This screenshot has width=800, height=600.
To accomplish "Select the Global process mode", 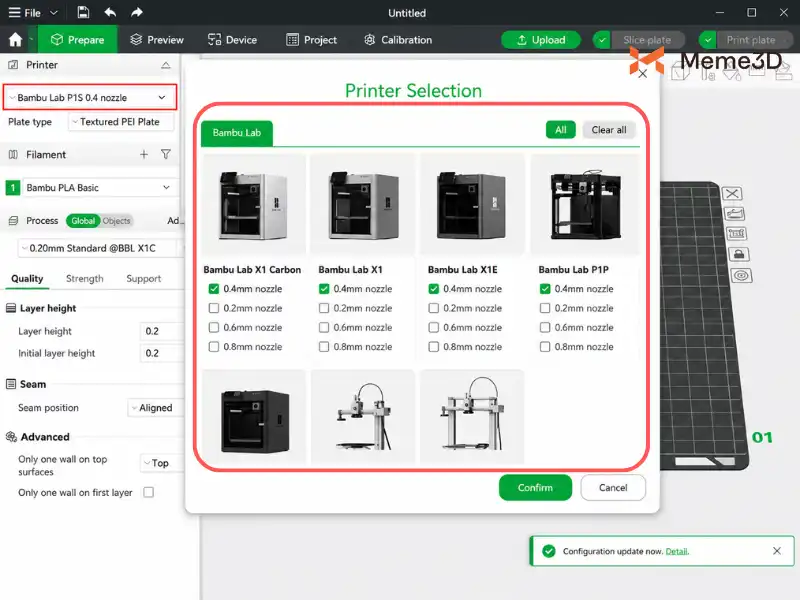I will pyautogui.click(x=83, y=221).
